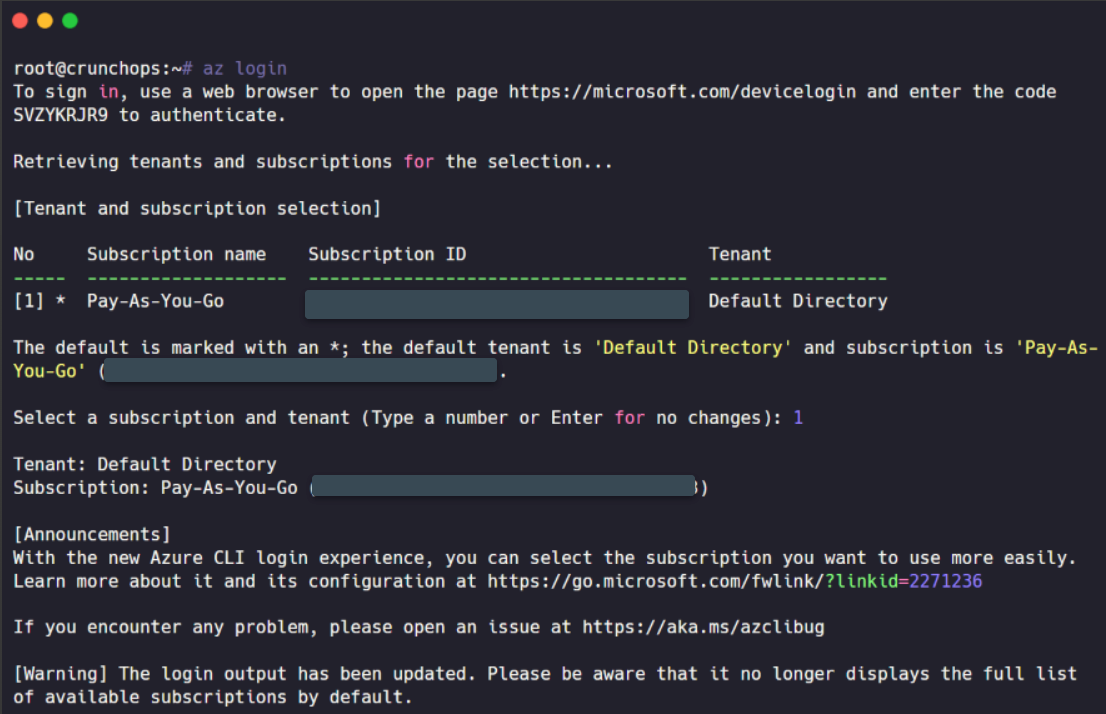Click the '[Tenant and subscription selection]' heading

click(198, 208)
